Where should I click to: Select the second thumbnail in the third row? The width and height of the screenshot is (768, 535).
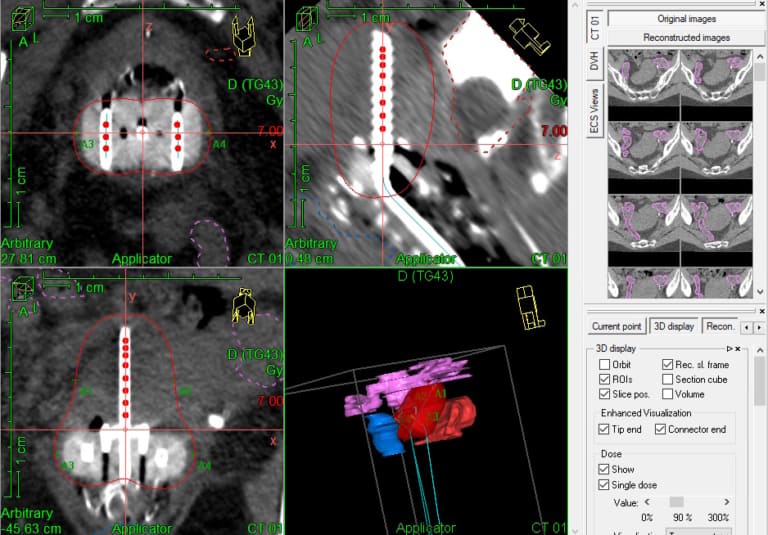pyautogui.click(x=717, y=222)
